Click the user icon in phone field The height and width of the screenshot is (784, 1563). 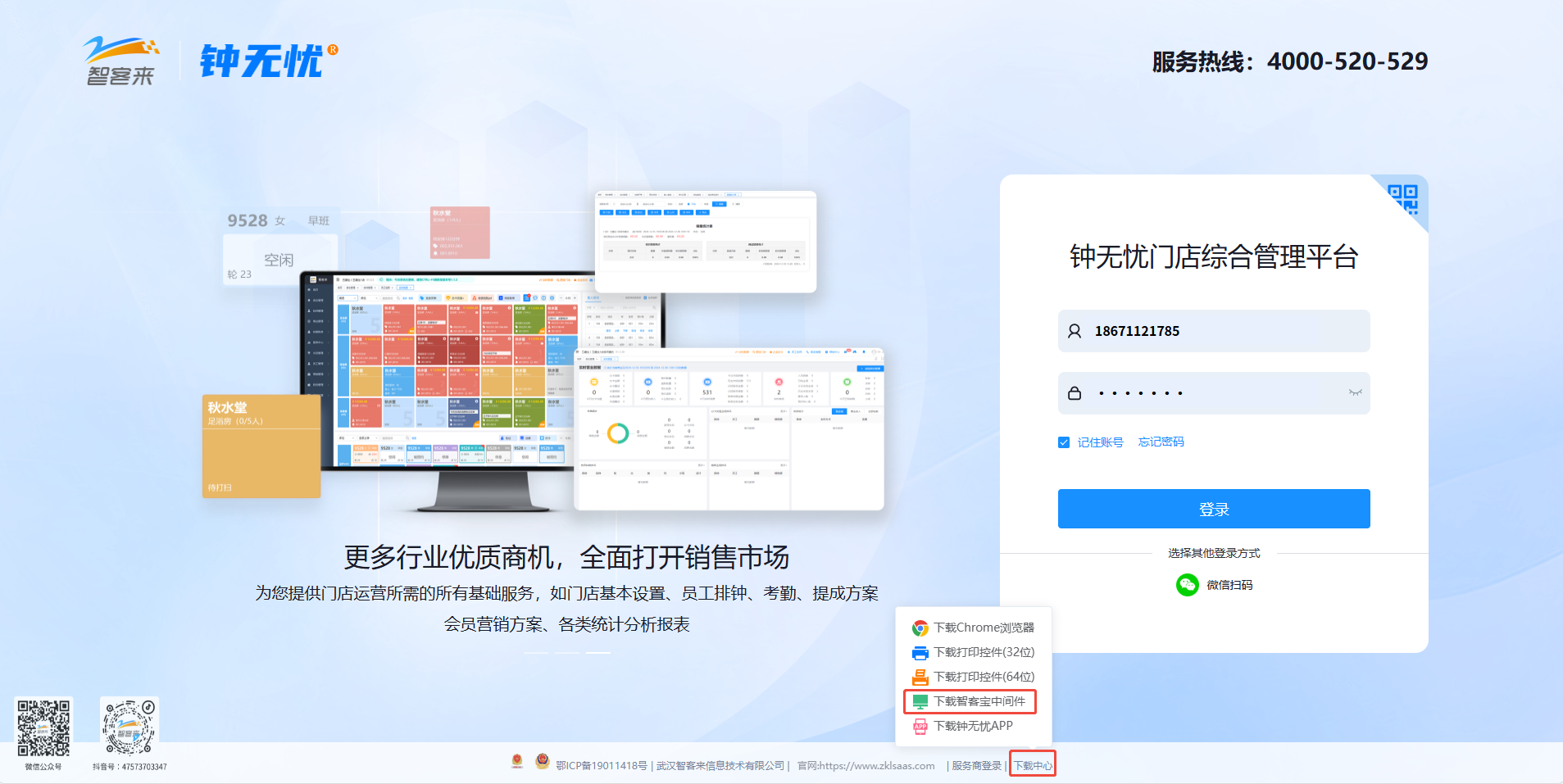pyautogui.click(x=1075, y=331)
